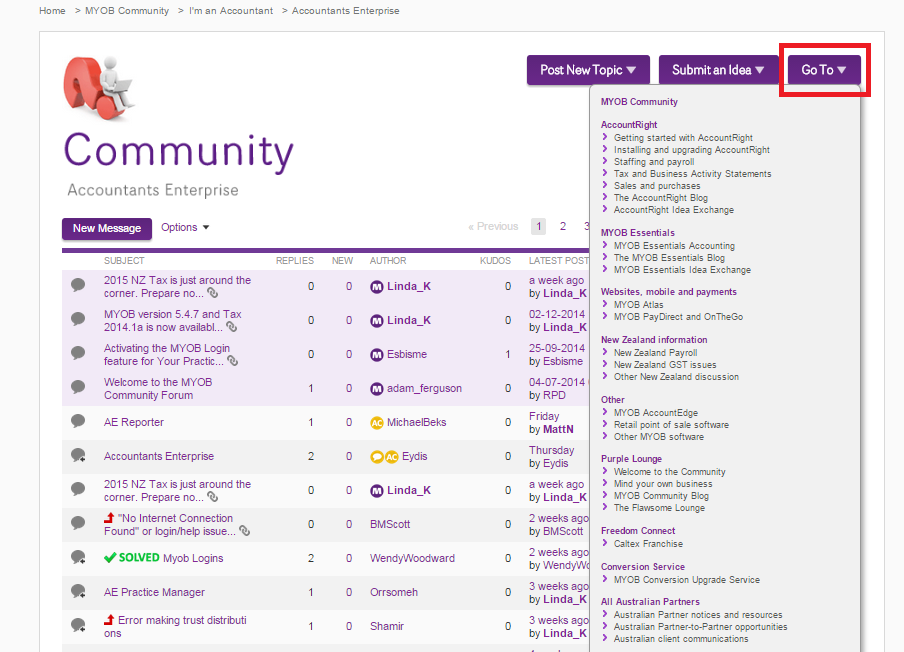This screenshot has width=904, height=652.
Task: Navigate to I'm an Accountant breadcrumb
Action: point(231,11)
